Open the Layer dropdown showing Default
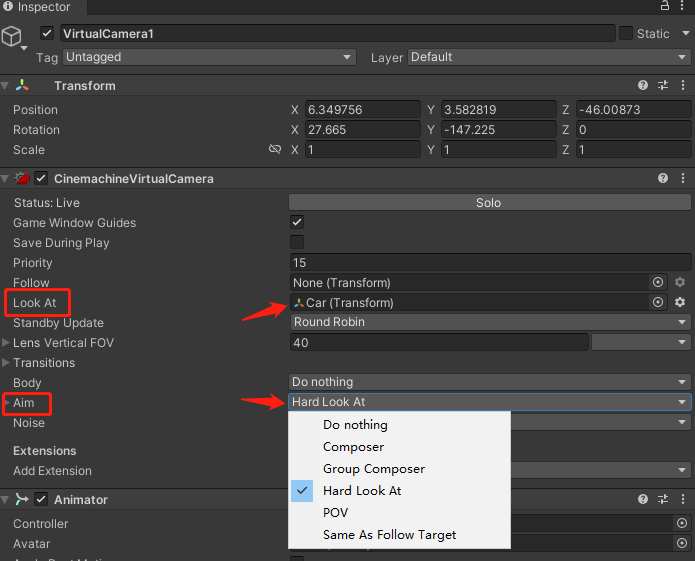The height and width of the screenshot is (561, 695). [549, 57]
